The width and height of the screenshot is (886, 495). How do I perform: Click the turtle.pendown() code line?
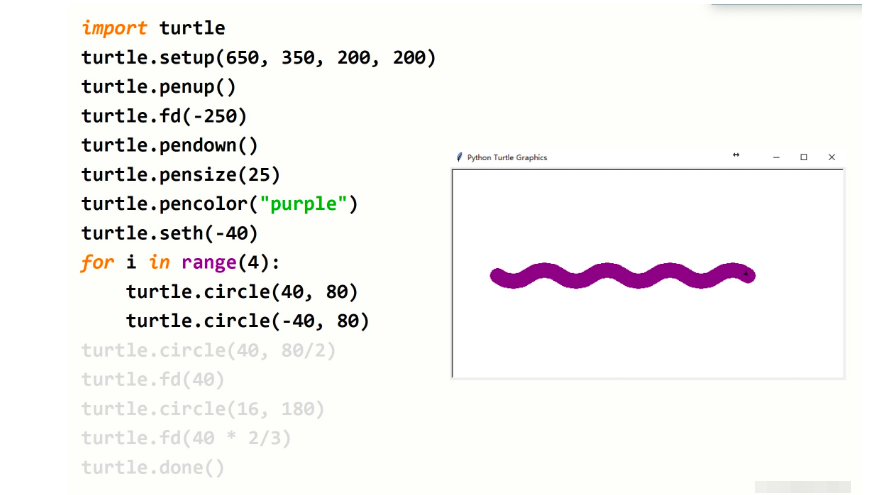[169, 146]
